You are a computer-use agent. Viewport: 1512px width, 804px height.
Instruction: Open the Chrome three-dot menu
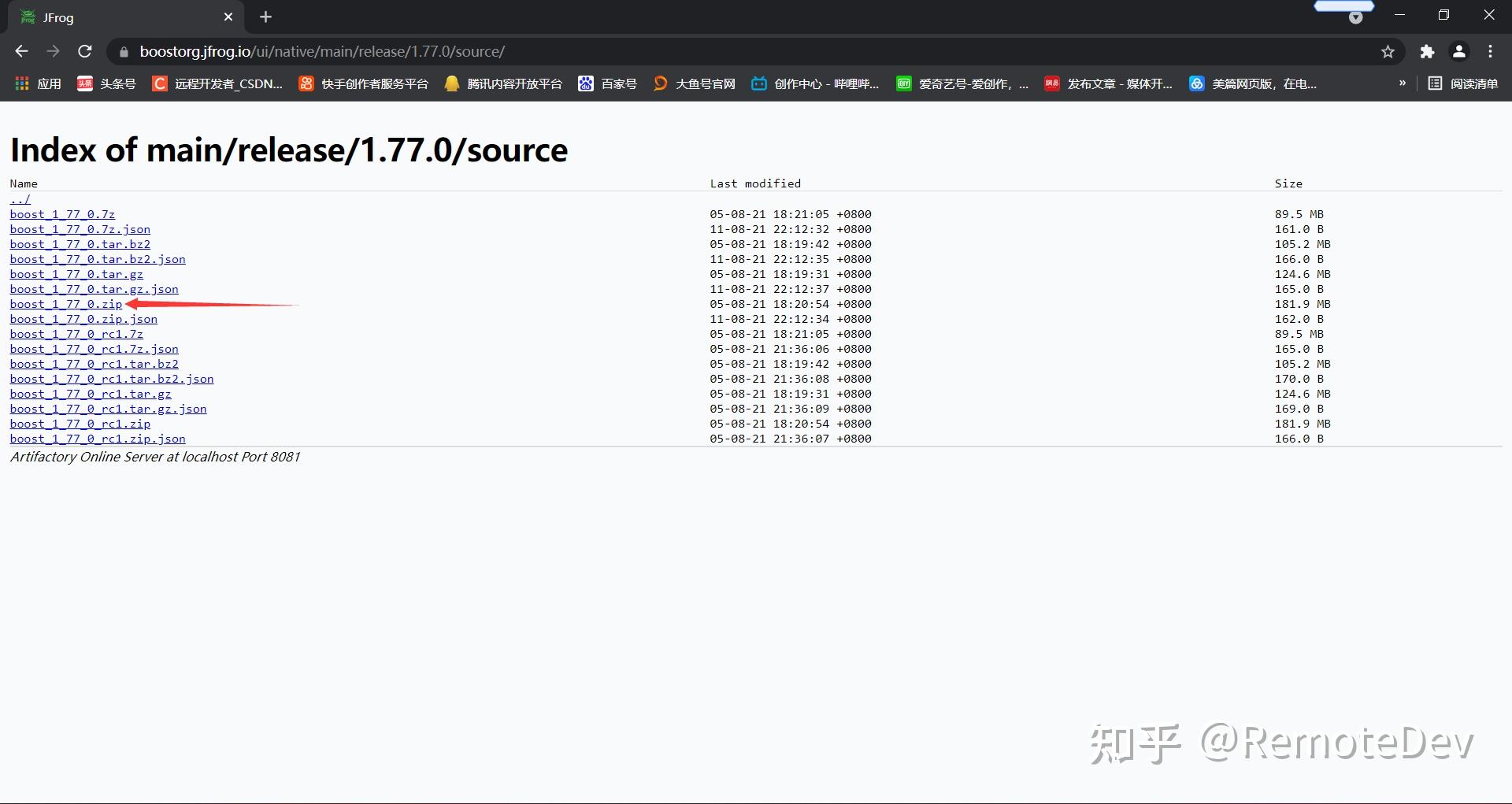tap(1490, 51)
